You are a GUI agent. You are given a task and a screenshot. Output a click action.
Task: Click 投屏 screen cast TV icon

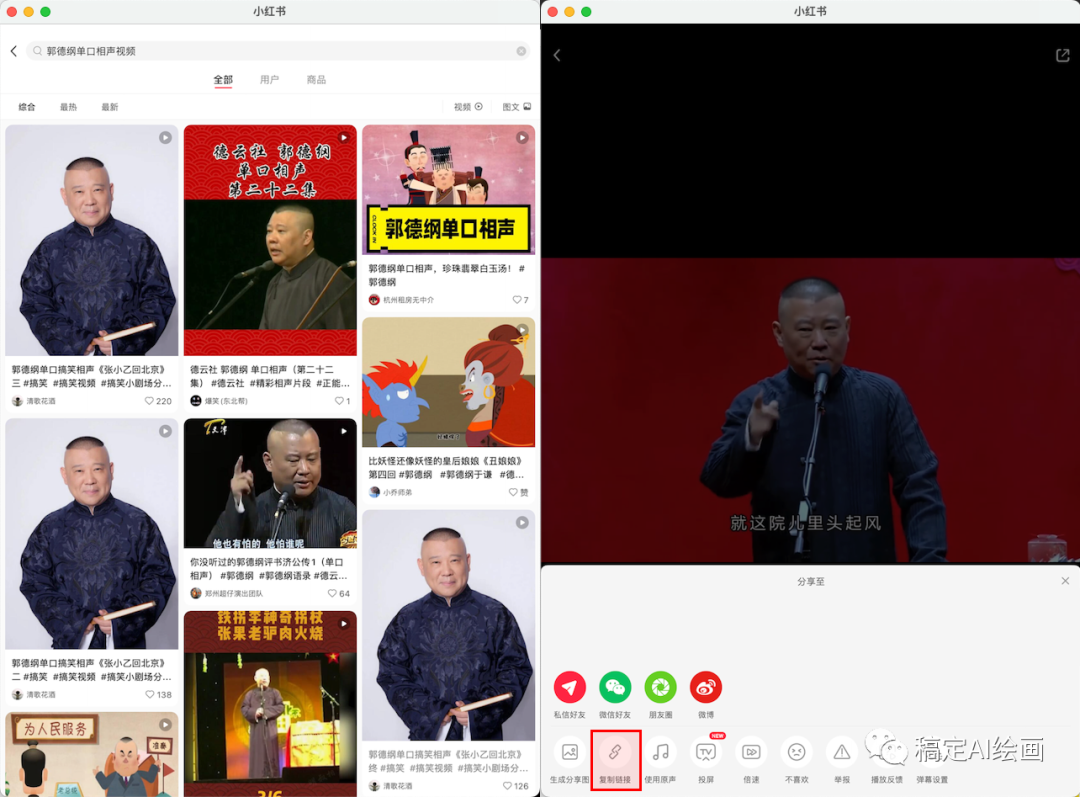click(x=706, y=752)
